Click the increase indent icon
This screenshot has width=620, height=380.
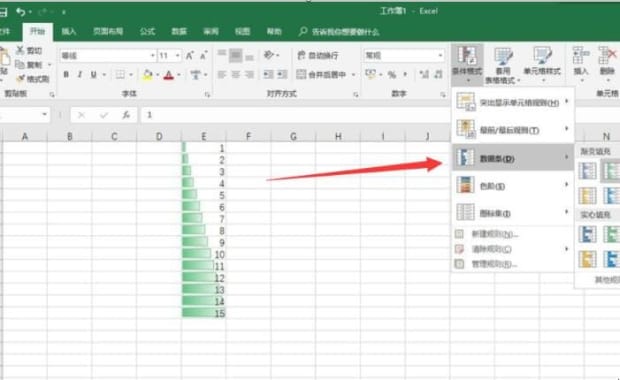(282, 74)
